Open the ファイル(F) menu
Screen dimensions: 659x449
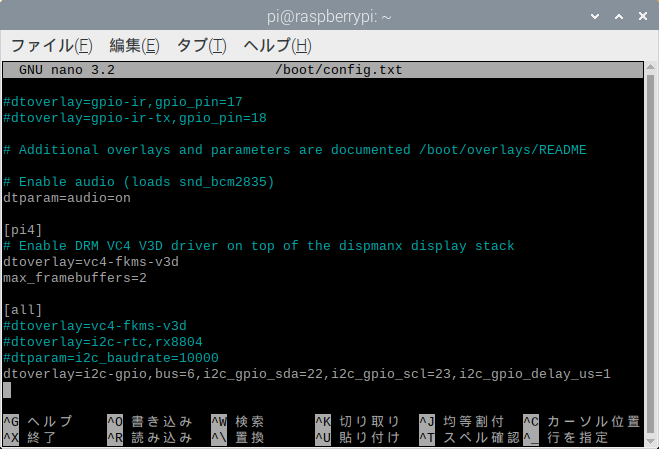pos(51,45)
